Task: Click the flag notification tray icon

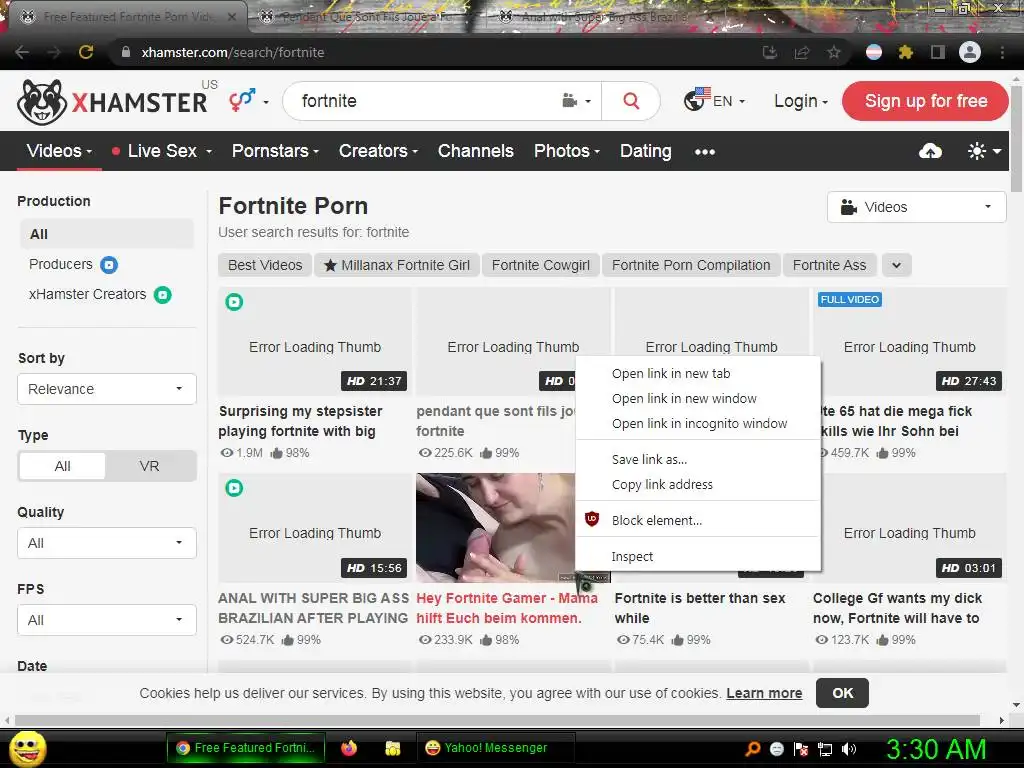Action: (801, 749)
